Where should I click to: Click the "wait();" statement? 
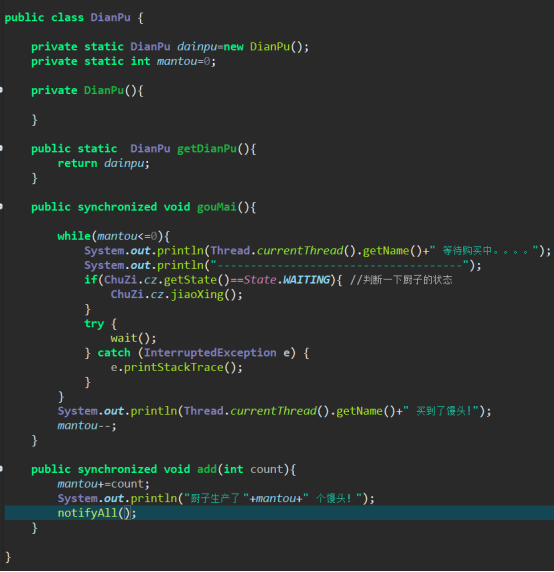point(133,338)
